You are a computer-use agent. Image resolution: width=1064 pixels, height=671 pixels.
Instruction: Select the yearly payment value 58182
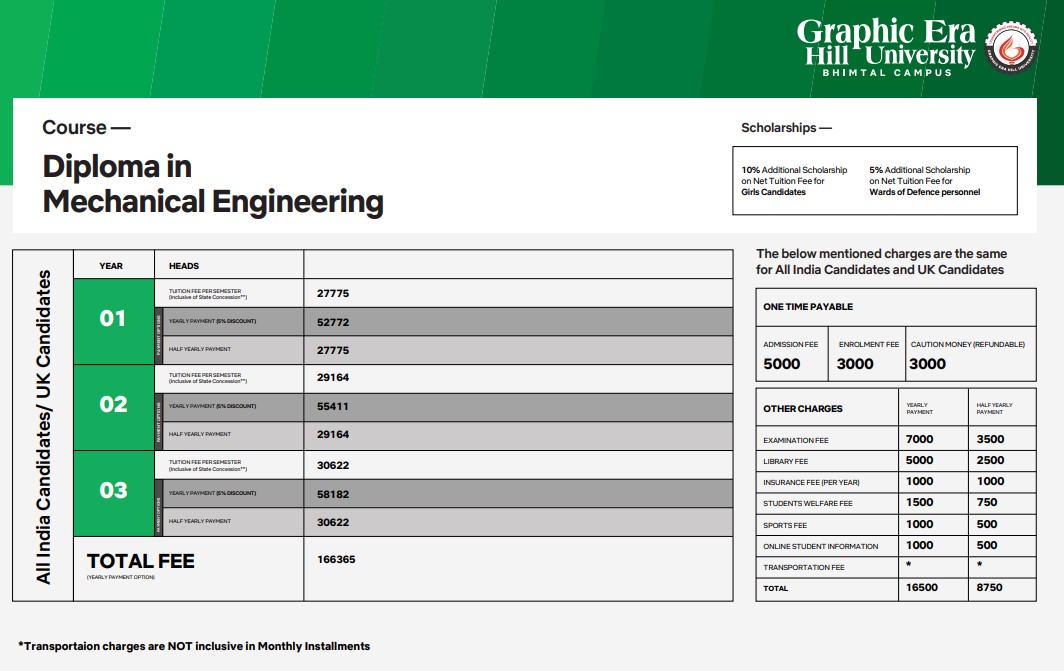(x=333, y=494)
